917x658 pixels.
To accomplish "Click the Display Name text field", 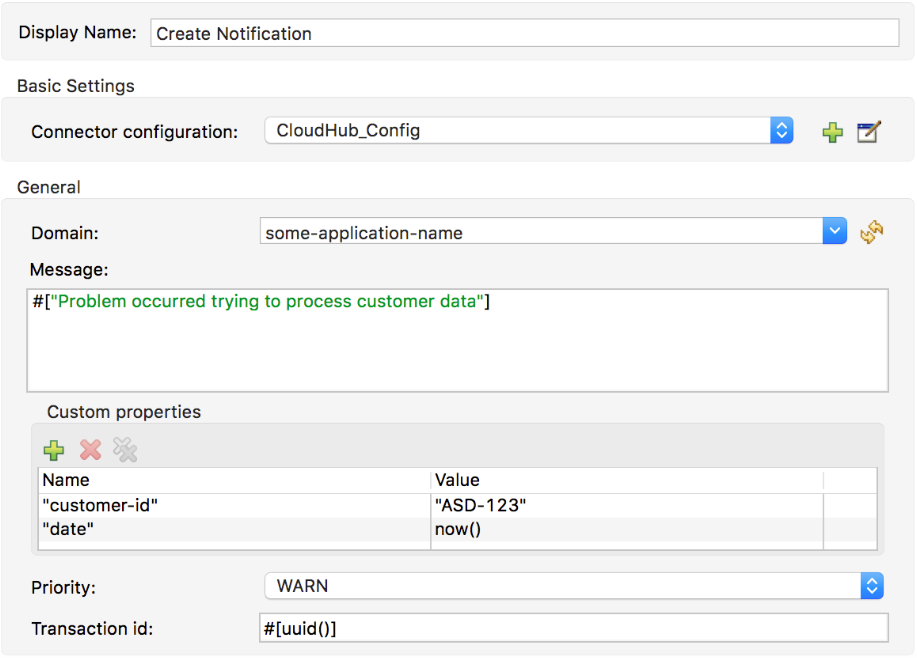I will (525, 33).
